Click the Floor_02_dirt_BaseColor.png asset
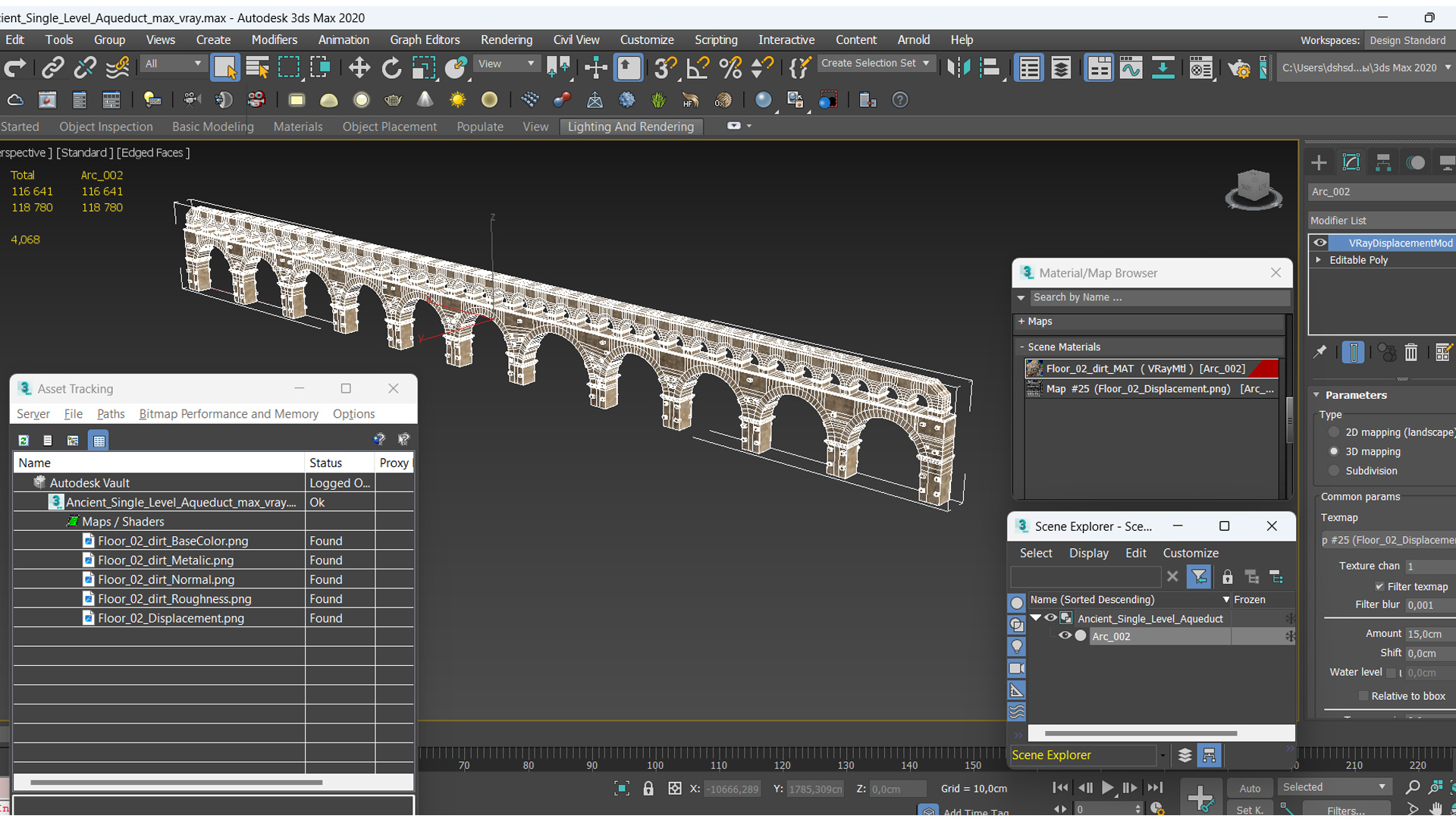 [x=174, y=540]
